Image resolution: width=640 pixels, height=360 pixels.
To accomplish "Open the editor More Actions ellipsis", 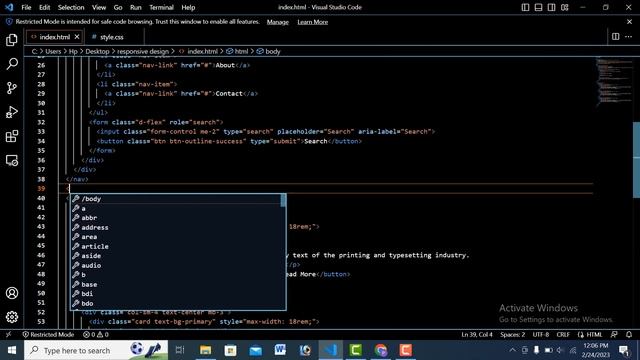I will tap(629, 37).
